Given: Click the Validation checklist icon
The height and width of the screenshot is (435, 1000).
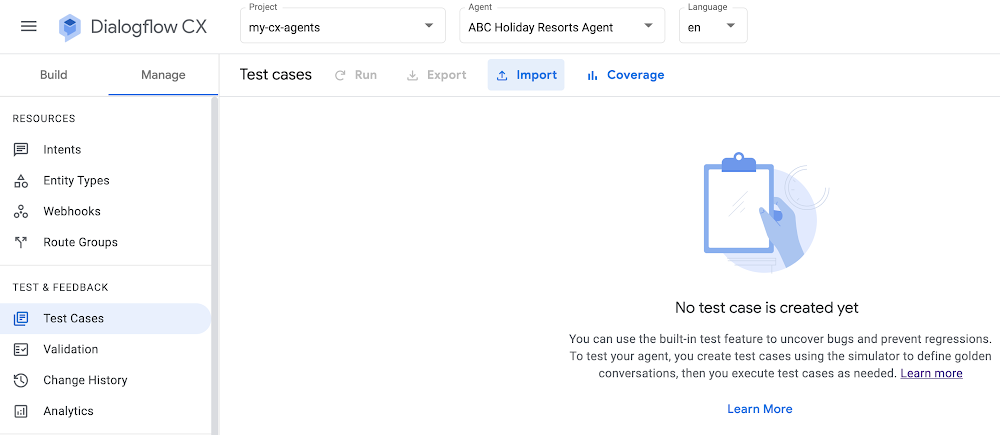Looking at the screenshot, I should pos(21,349).
